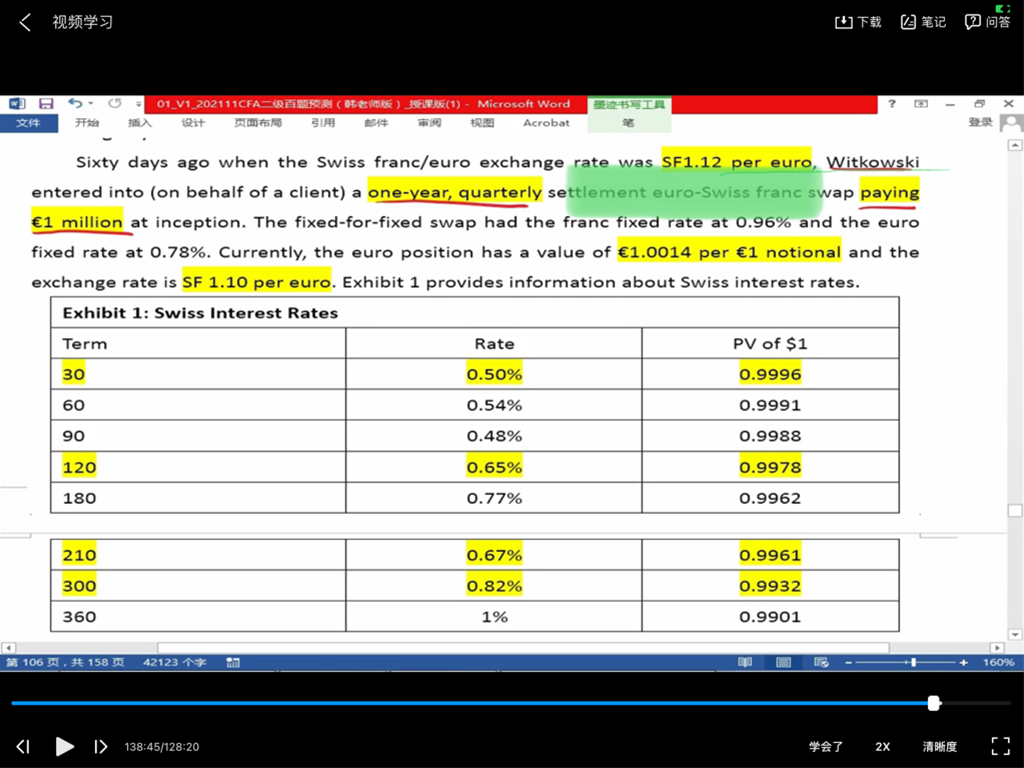Enter fullscreen mode
Viewport: 1024px width, 768px height.
999,746
